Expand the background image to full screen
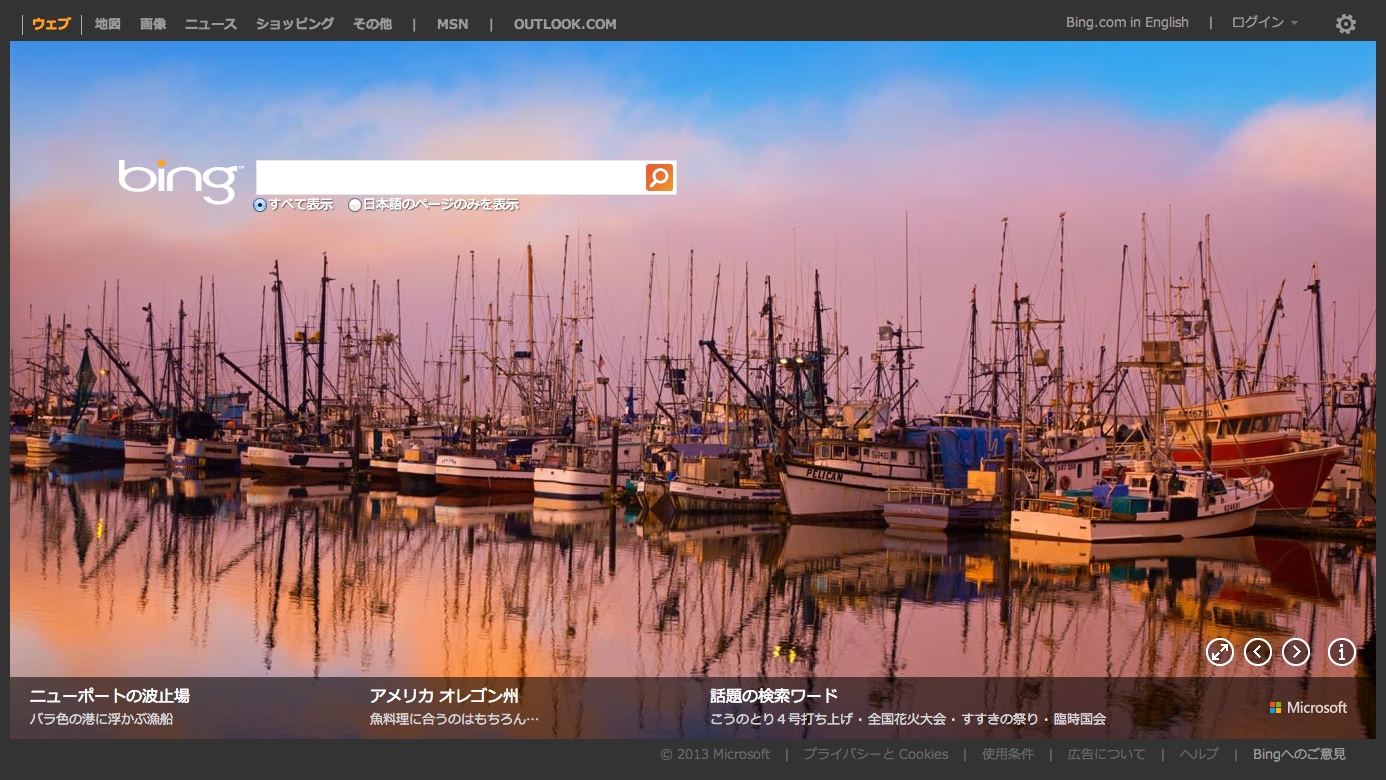This screenshot has height=780, width=1386. point(1219,652)
